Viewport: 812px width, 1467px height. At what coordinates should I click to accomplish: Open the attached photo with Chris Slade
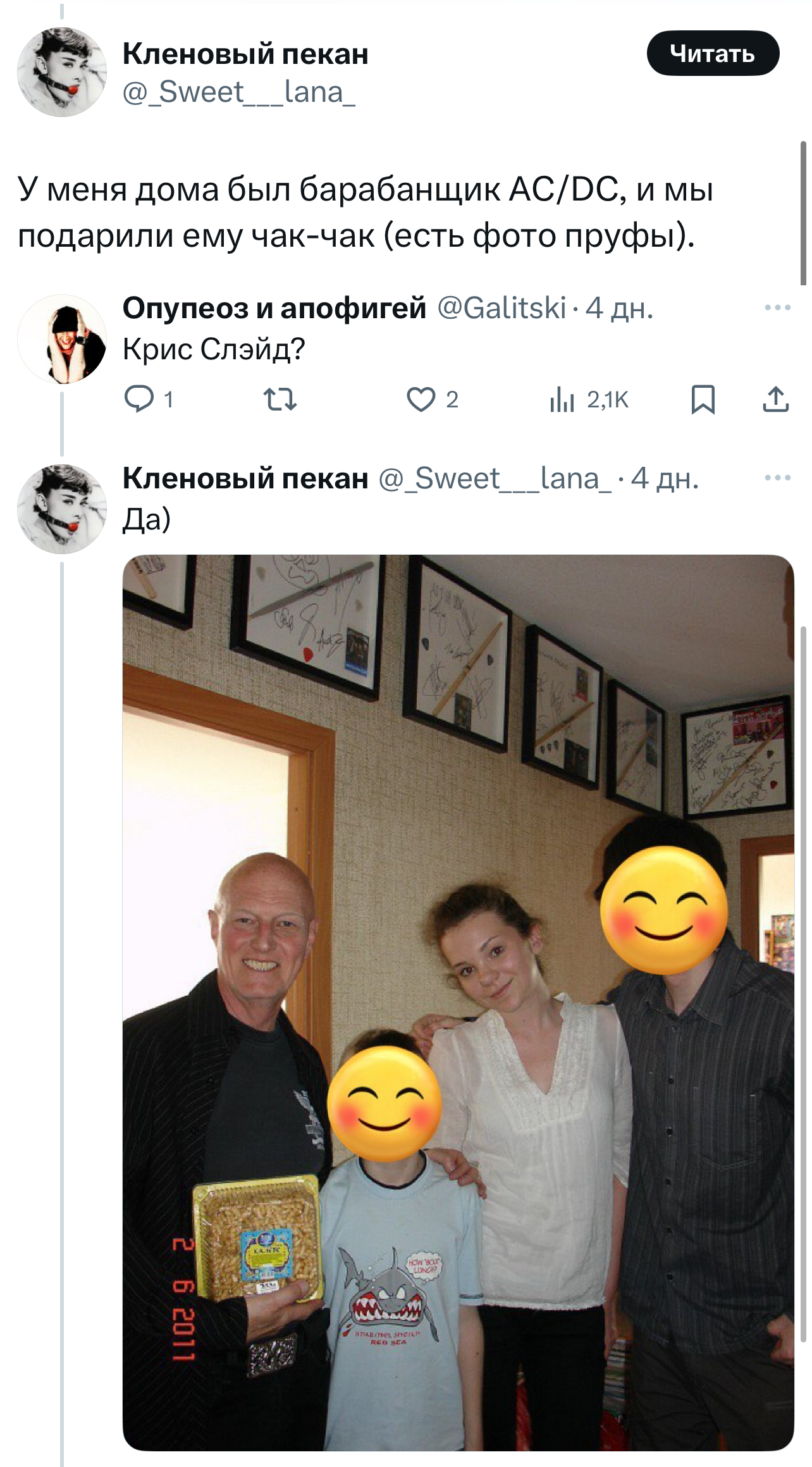pos(458,1003)
